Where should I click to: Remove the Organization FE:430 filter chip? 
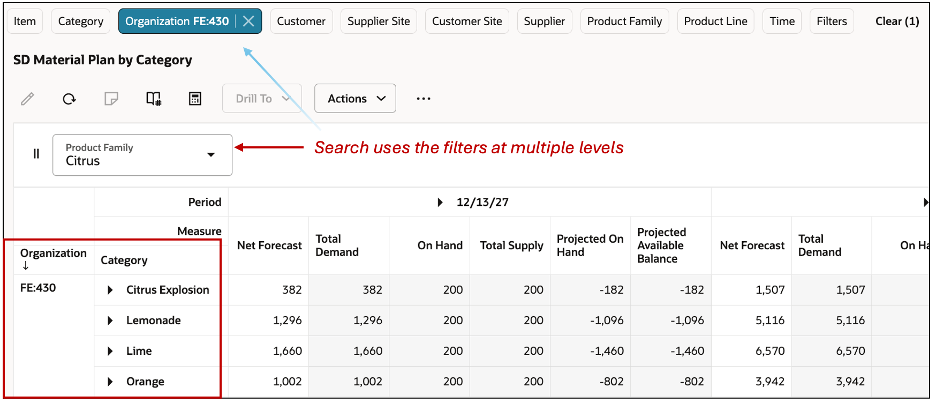point(249,21)
